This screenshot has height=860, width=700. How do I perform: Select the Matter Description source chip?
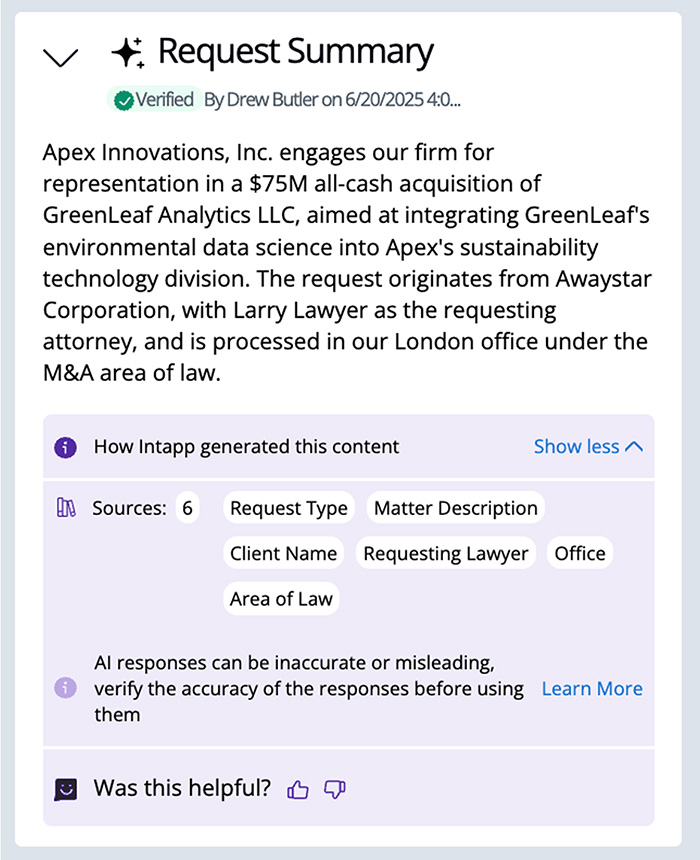455,508
